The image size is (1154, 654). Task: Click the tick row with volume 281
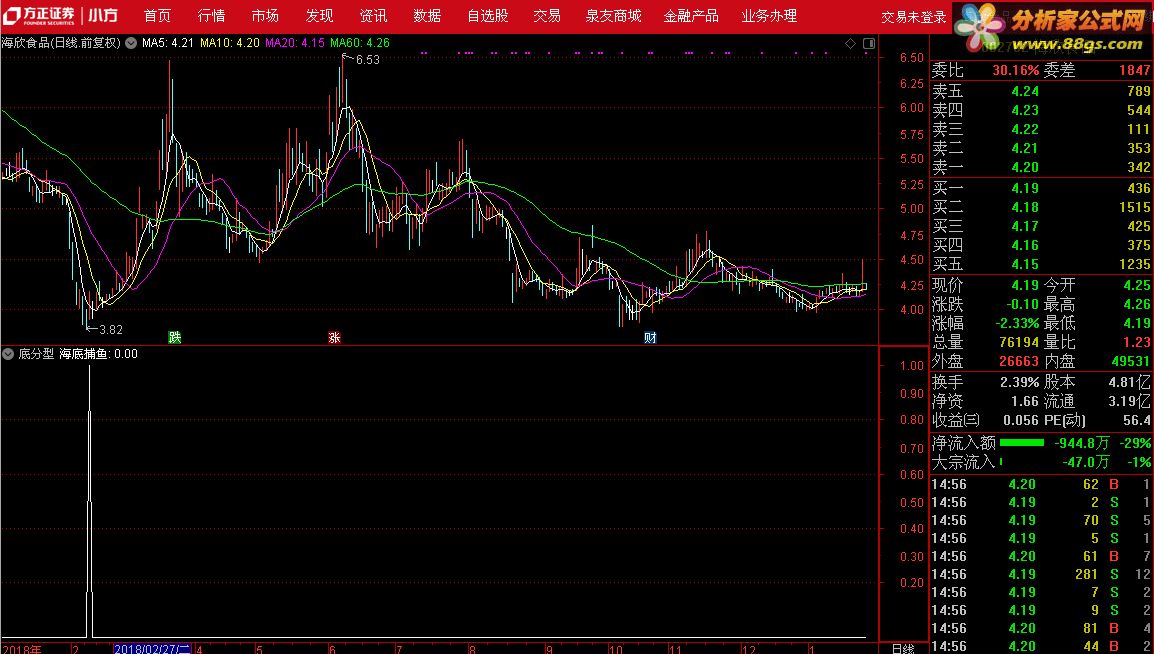(x=1041, y=575)
